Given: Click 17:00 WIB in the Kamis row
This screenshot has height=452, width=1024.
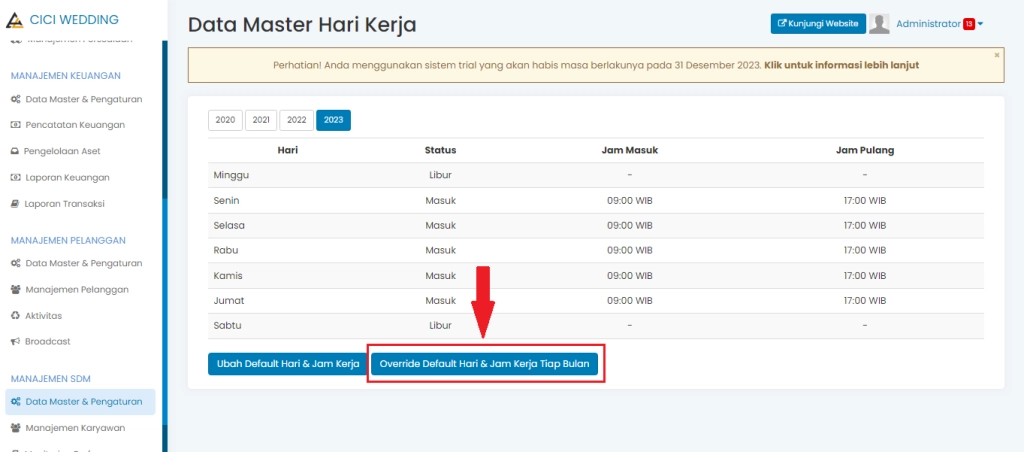Looking at the screenshot, I should [865, 276].
